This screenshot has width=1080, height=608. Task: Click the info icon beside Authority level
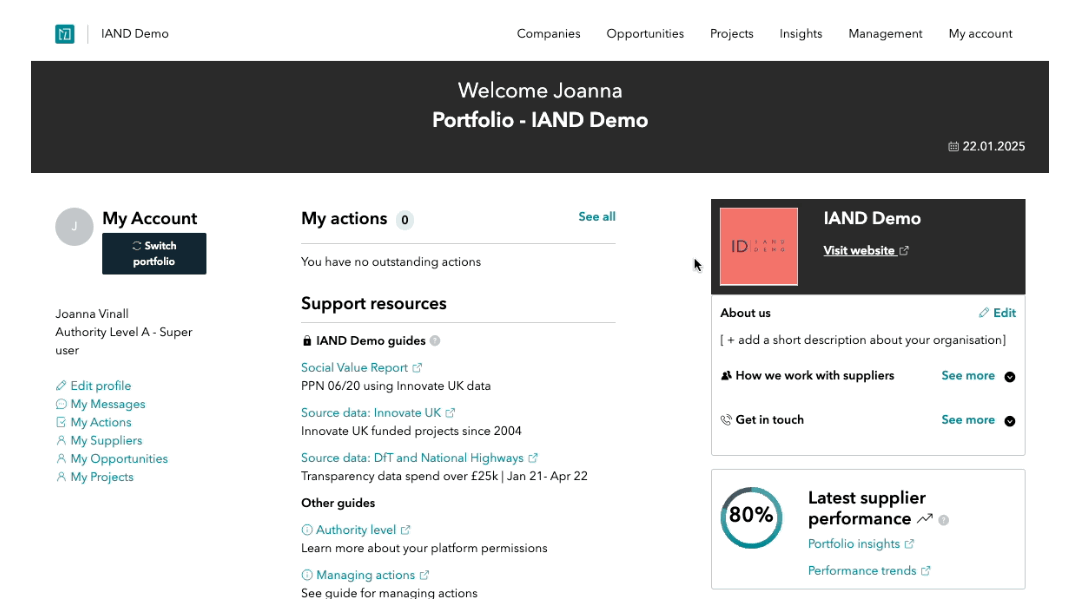pos(307,530)
